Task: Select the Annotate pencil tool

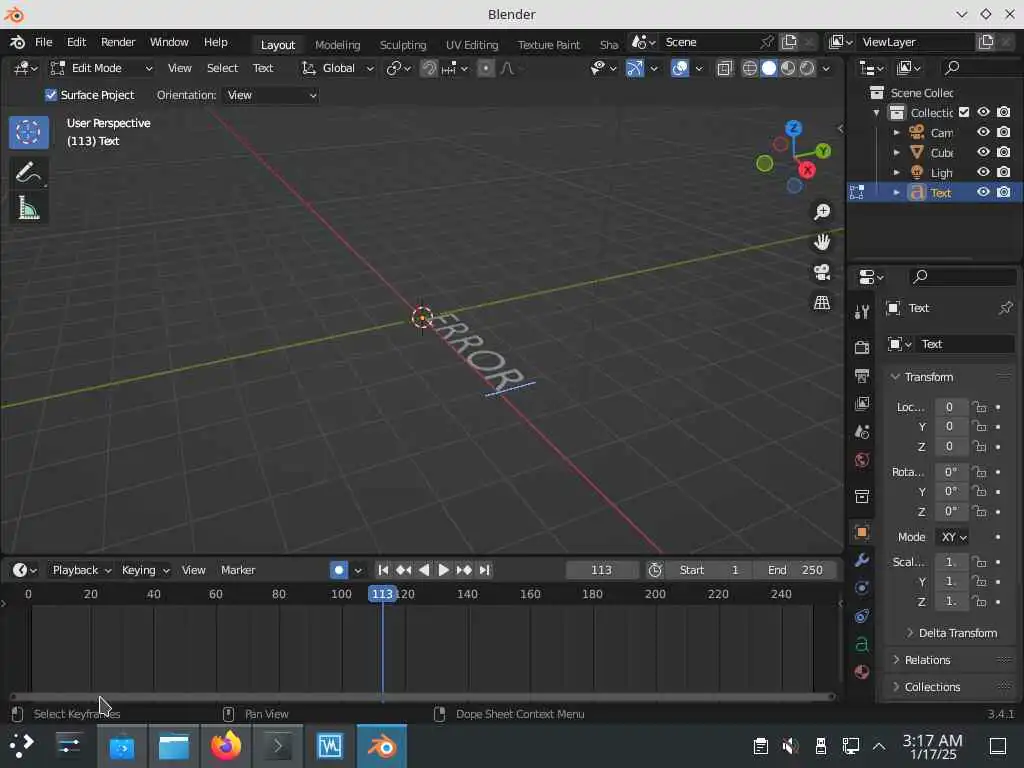Action: click(x=28, y=173)
